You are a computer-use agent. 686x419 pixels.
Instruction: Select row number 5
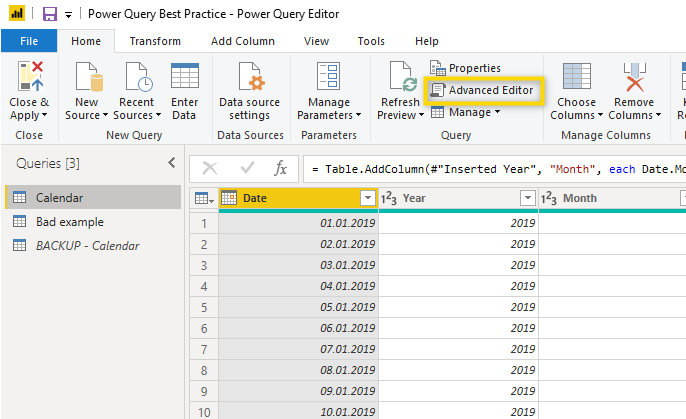point(204,307)
